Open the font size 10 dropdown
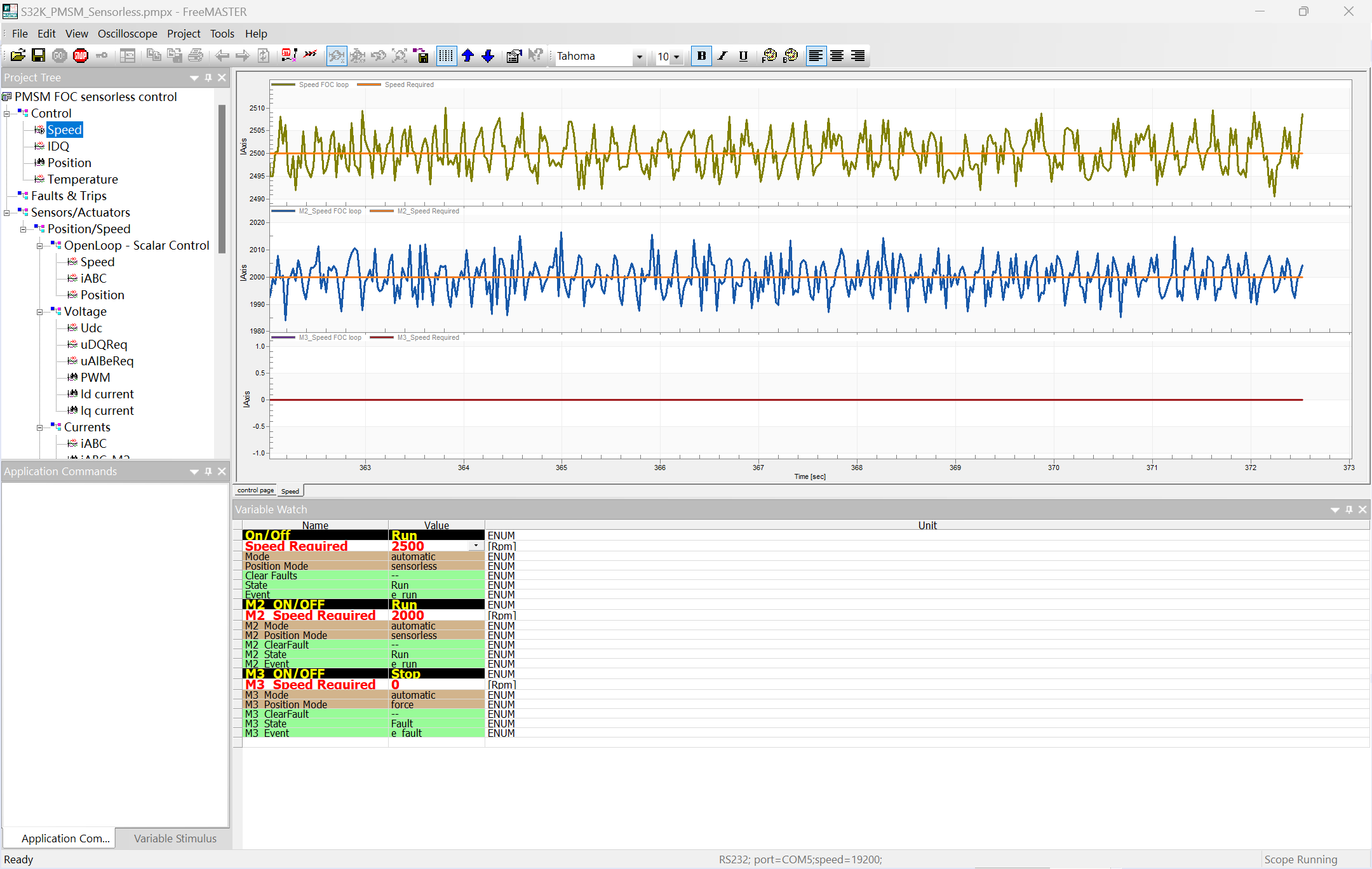 click(676, 57)
